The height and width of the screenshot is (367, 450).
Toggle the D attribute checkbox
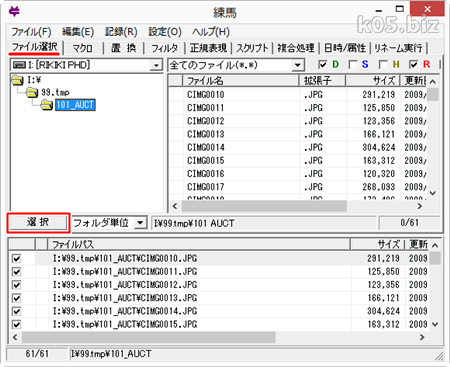coord(322,64)
